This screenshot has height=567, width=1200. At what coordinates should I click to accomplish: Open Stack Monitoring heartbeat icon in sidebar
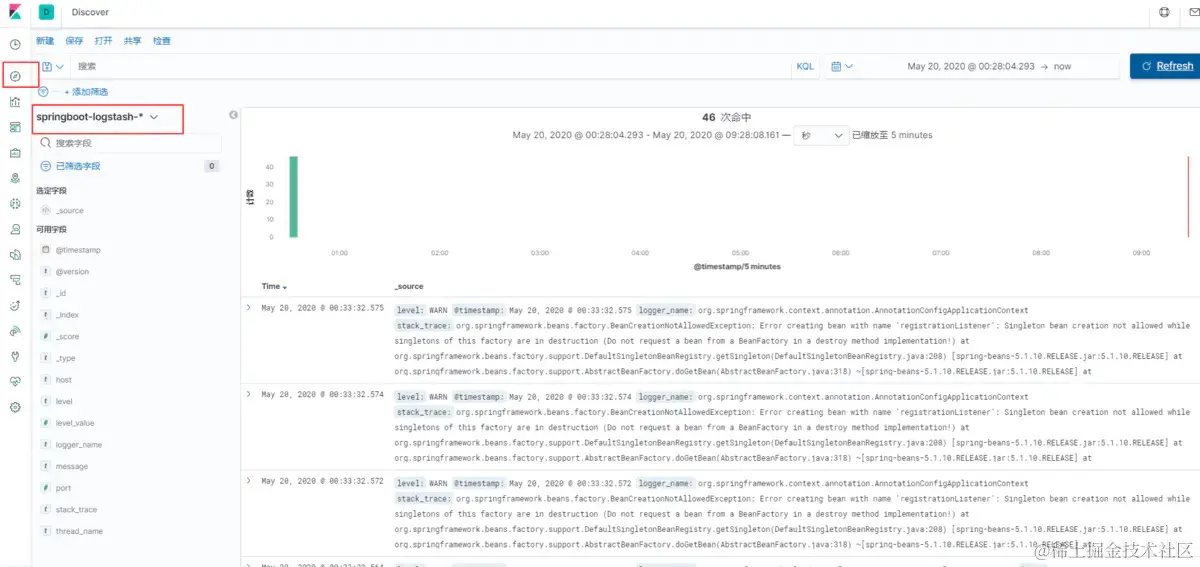15,382
